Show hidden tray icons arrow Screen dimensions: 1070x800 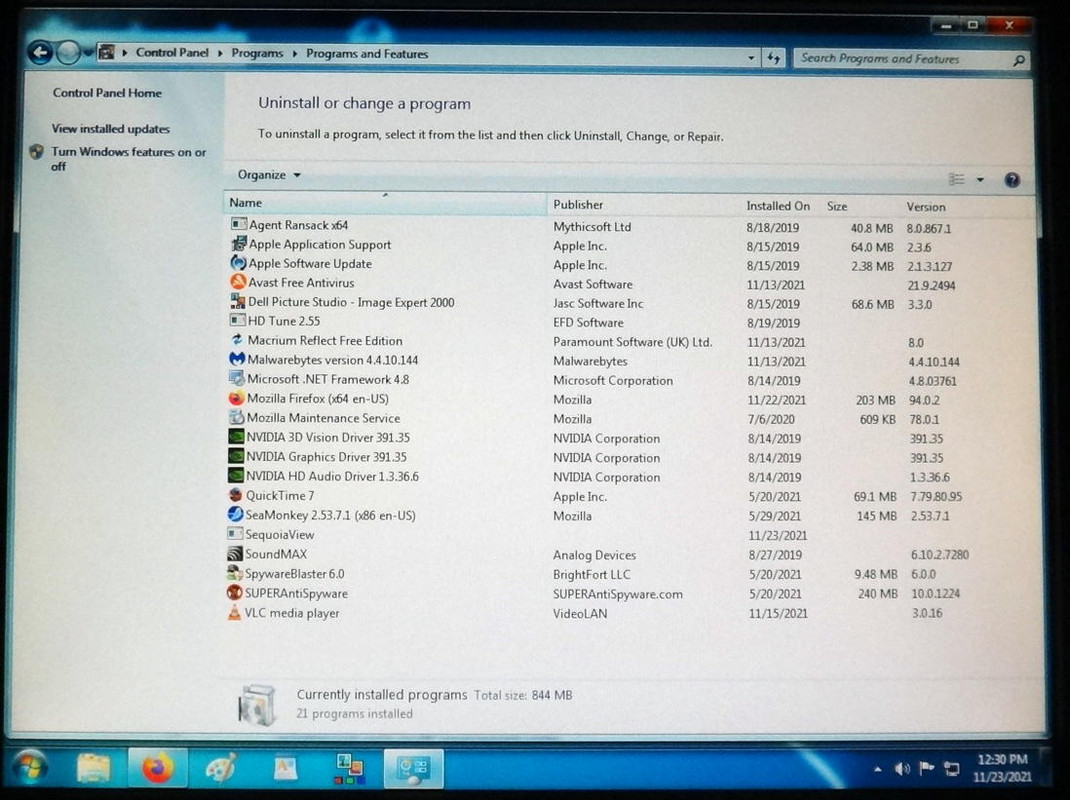click(878, 769)
